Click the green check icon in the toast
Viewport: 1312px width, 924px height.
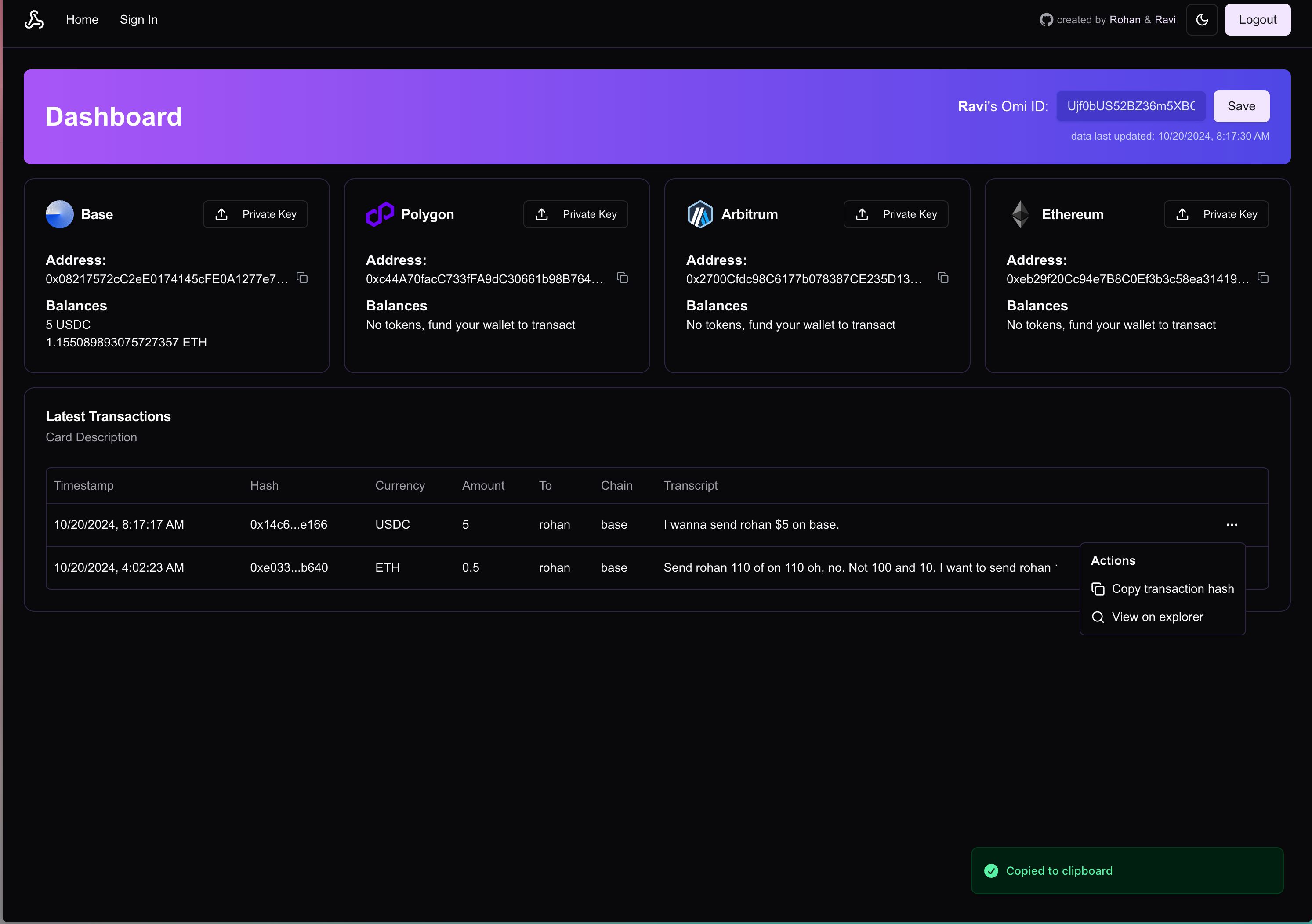point(991,871)
